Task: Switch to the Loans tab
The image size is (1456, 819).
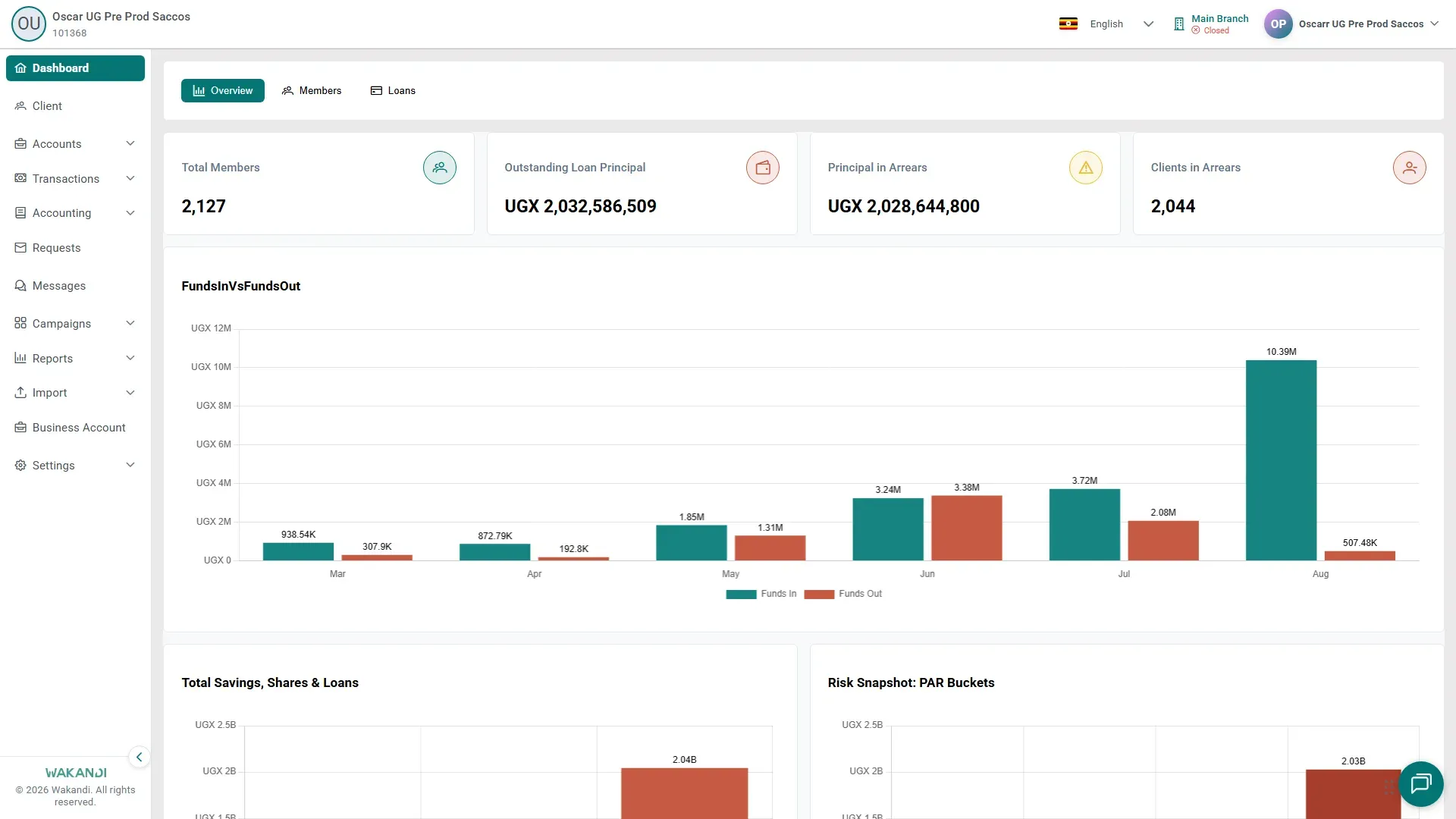Action: [393, 90]
